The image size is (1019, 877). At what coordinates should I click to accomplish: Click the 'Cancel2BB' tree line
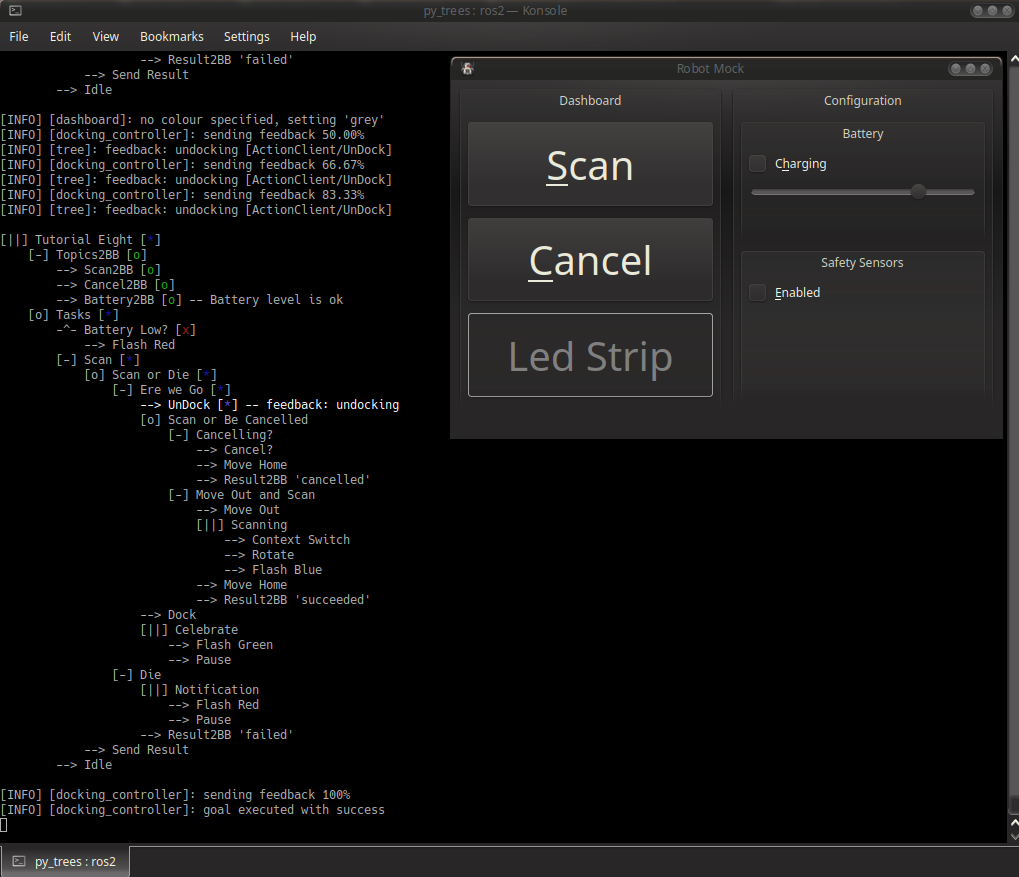click(116, 285)
